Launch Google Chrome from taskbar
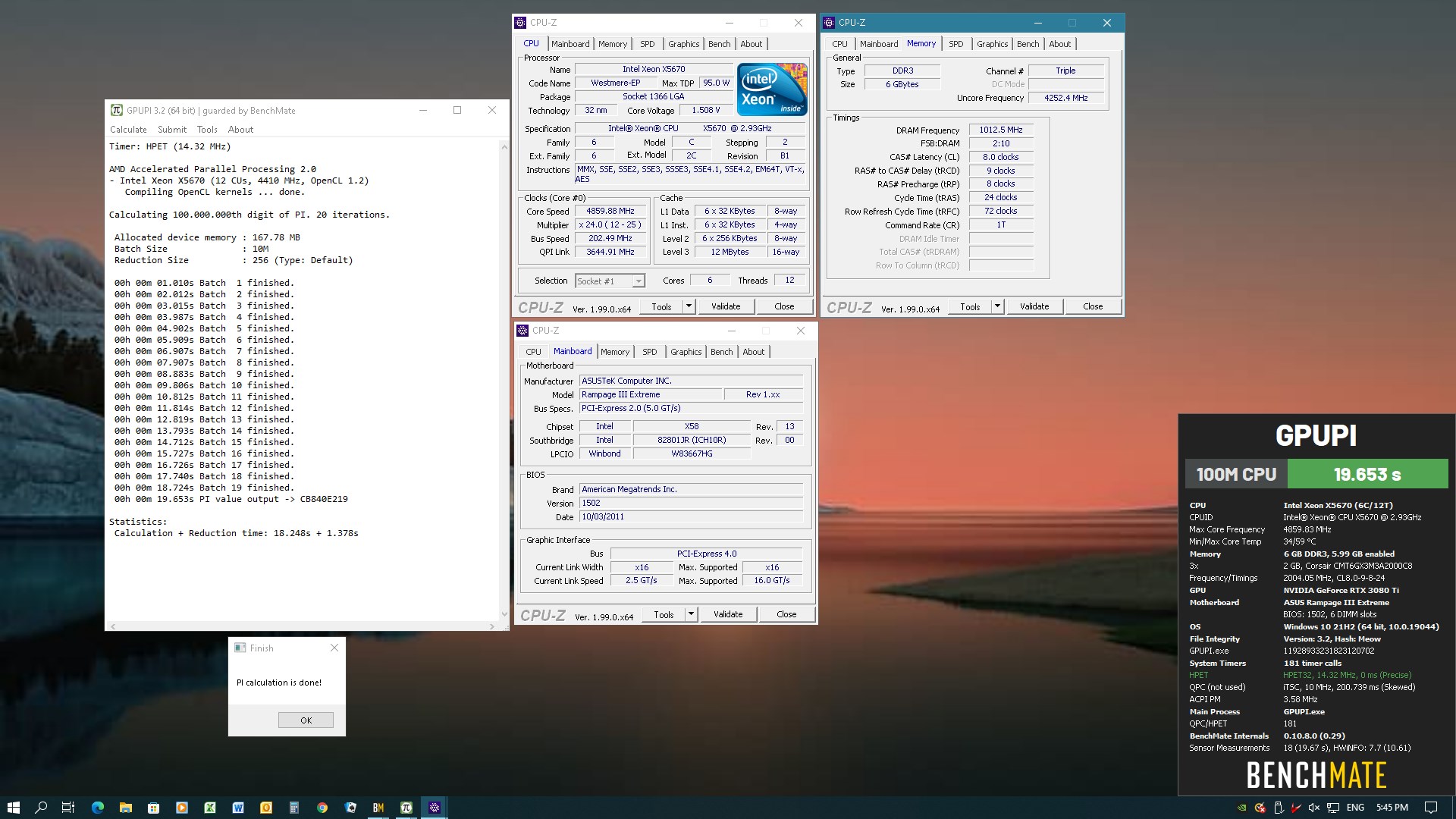The image size is (1456, 819). pyautogui.click(x=322, y=808)
